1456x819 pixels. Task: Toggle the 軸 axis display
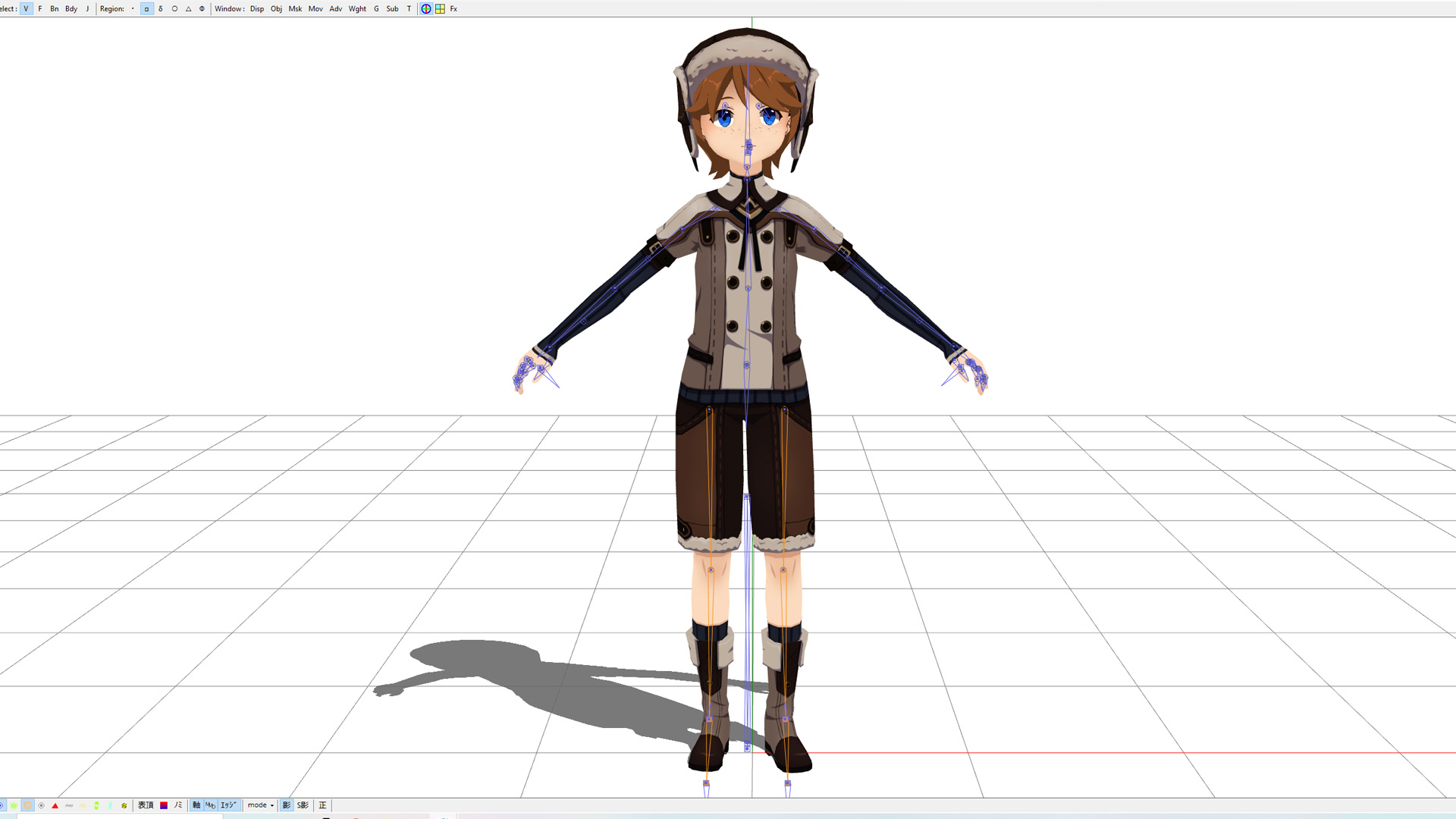[x=196, y=805]
